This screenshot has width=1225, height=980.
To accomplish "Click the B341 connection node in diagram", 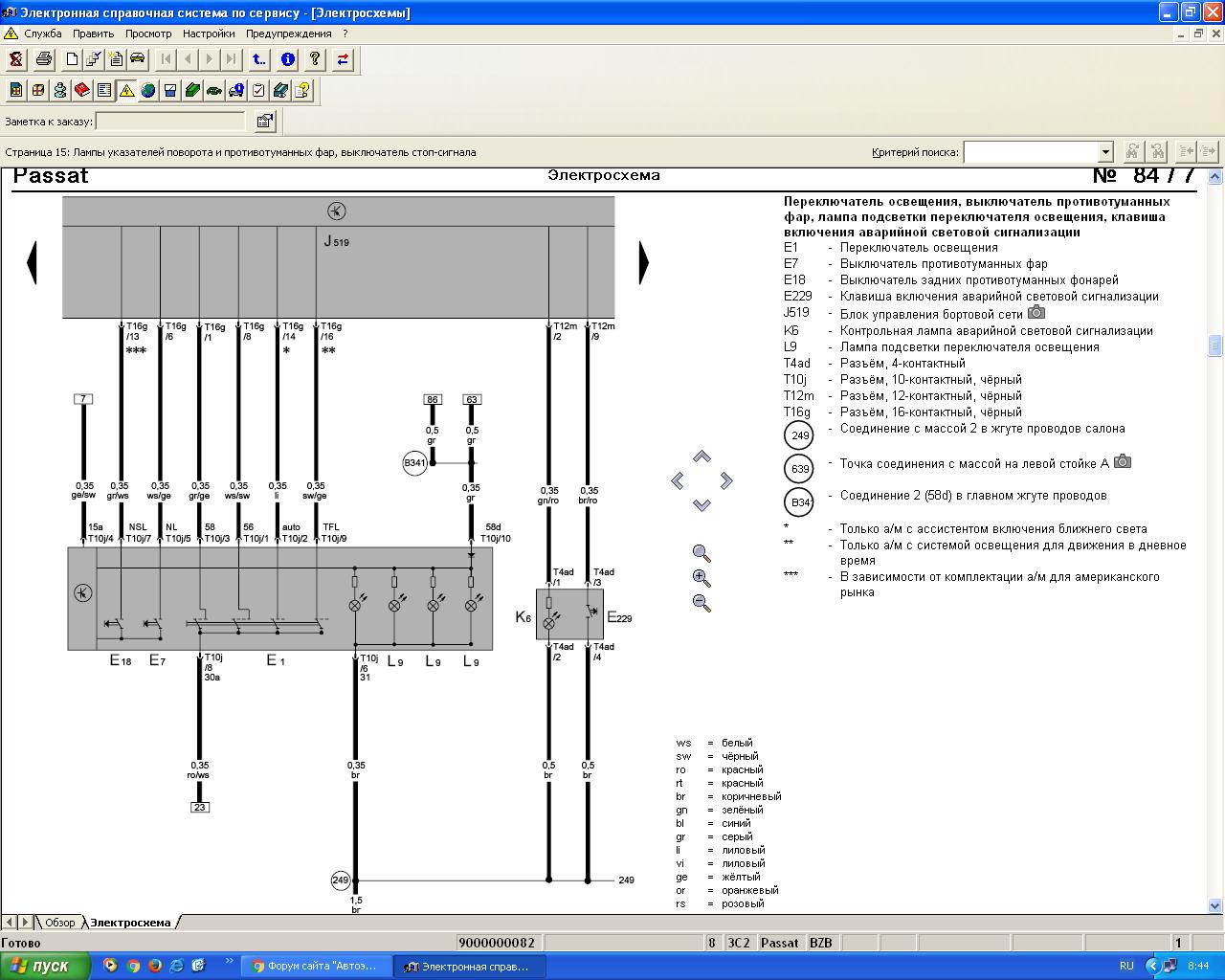I will point(414,463).
